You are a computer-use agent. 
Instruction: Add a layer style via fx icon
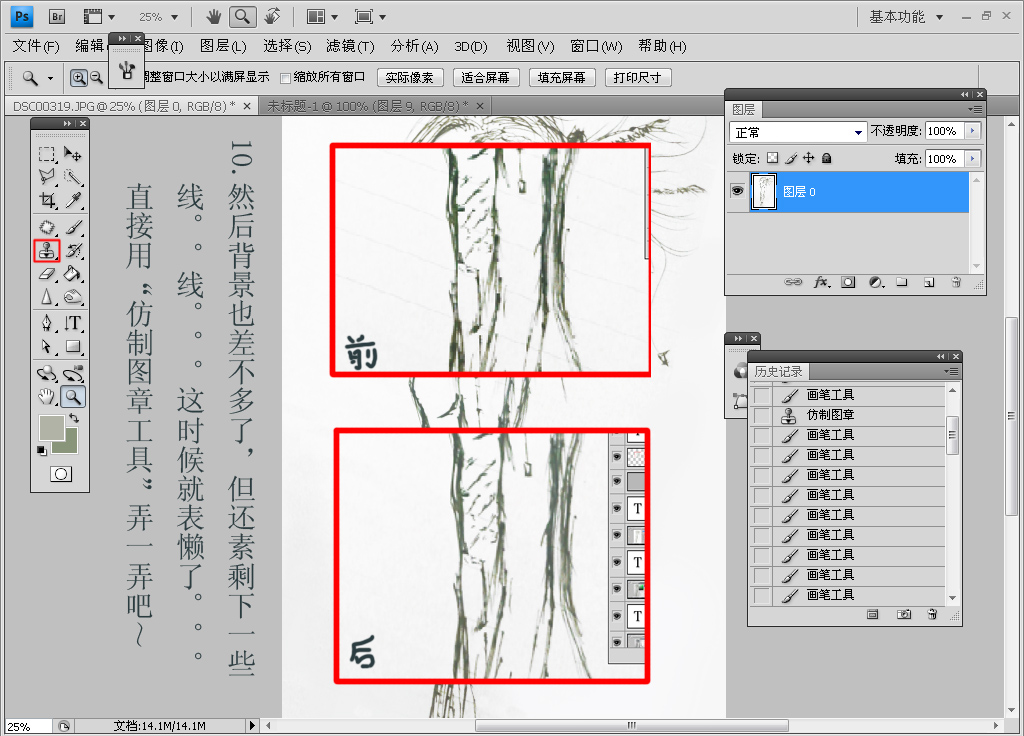822,283
